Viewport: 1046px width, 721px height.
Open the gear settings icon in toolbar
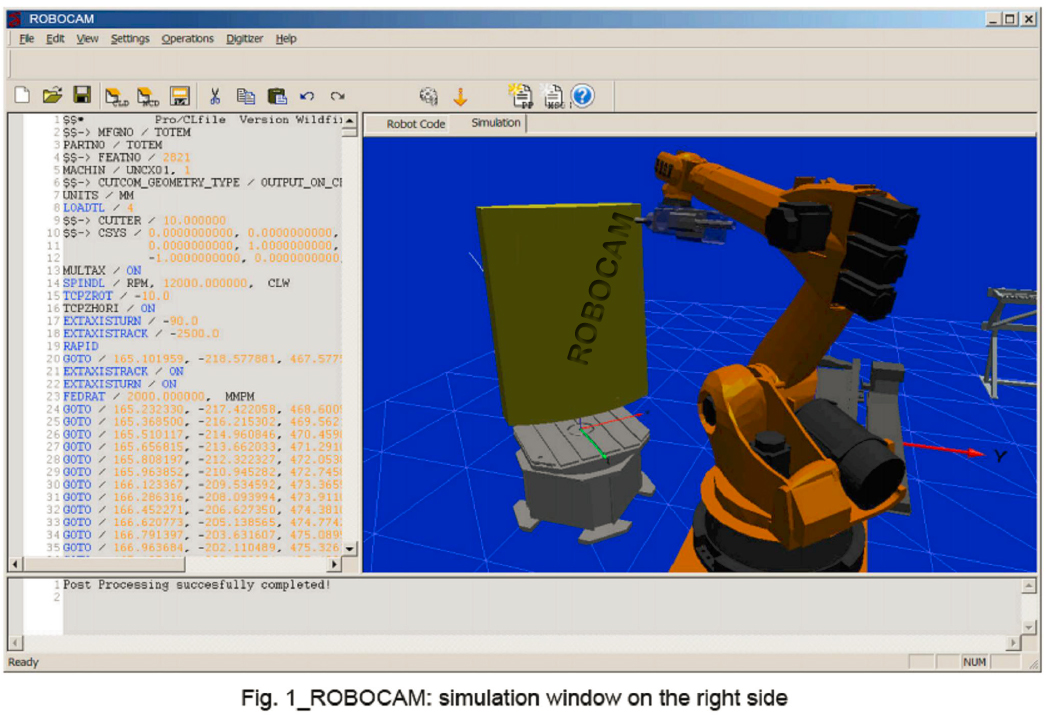(x=428, y=97)
